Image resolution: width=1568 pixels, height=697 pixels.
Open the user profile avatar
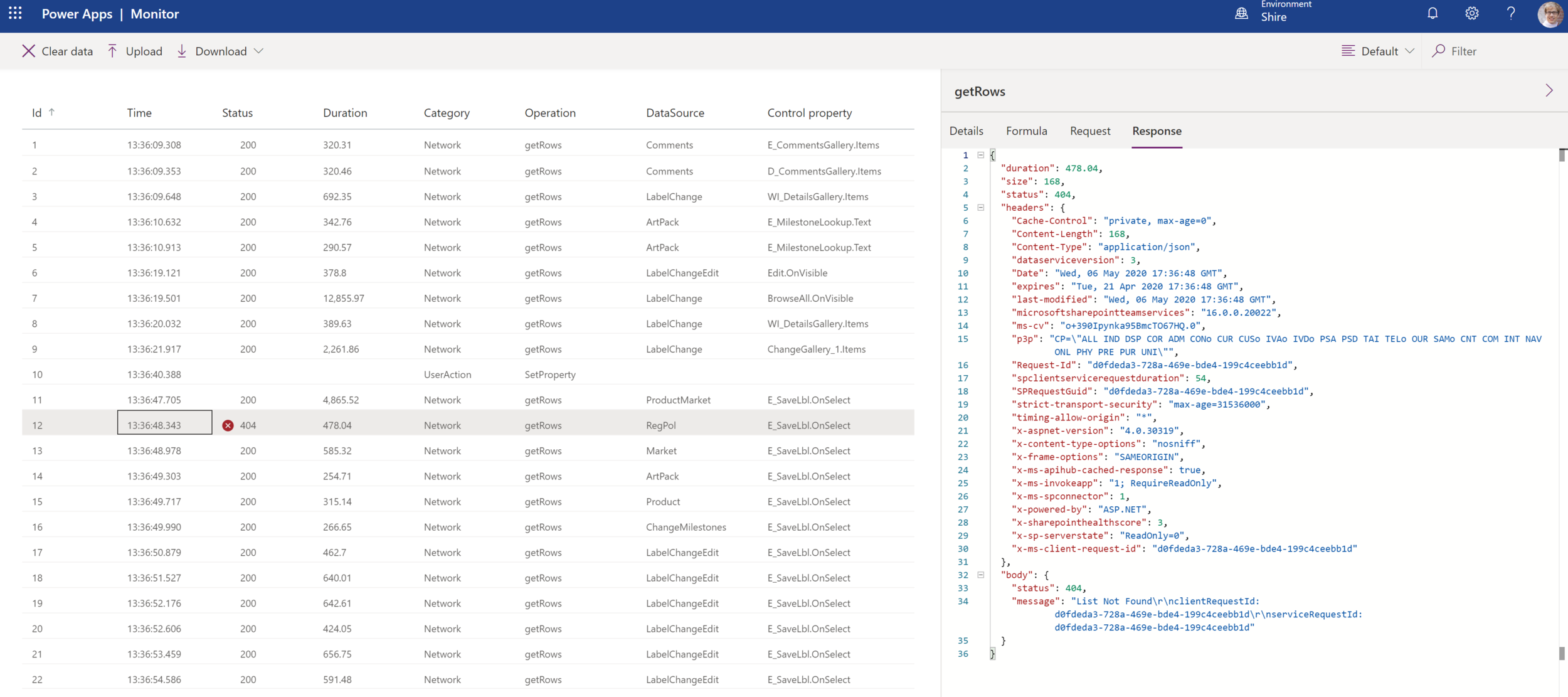(1550, 14)
